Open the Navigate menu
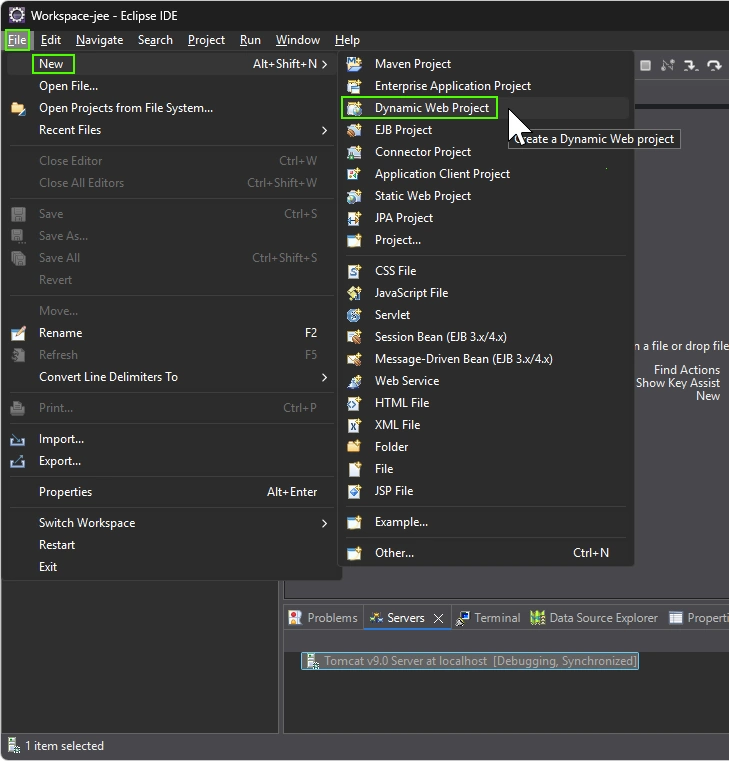The height and width of the screenshot is (761, 729). pyautogui.click(x=99, y=40)
